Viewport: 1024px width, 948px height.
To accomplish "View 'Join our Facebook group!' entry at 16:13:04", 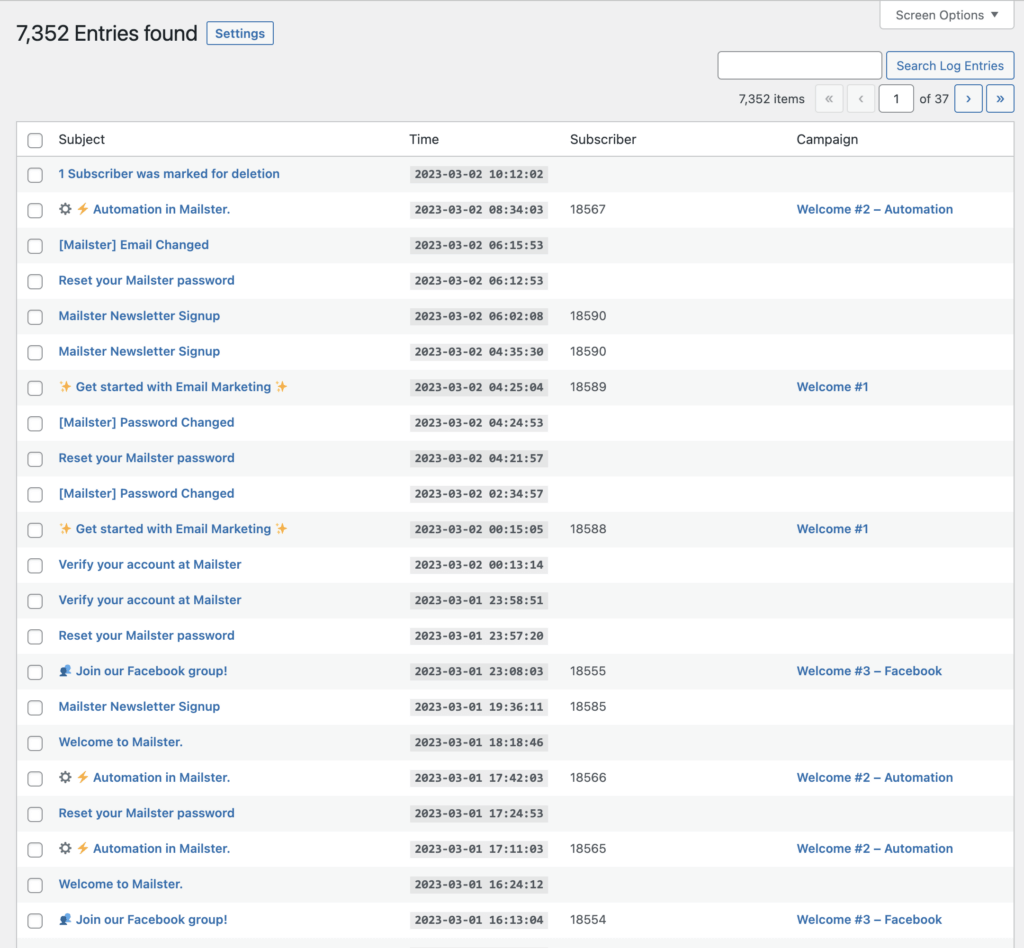I will [x=151, y=920].
